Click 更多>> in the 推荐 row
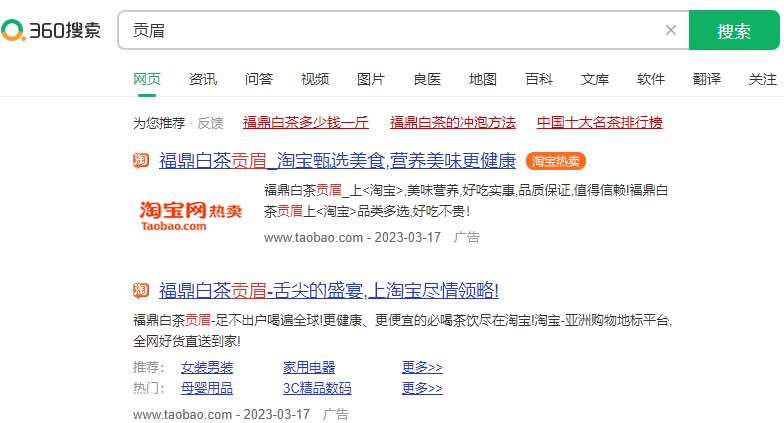The height and width of the screenshot is (423, 784). click(x=422, y=368)
